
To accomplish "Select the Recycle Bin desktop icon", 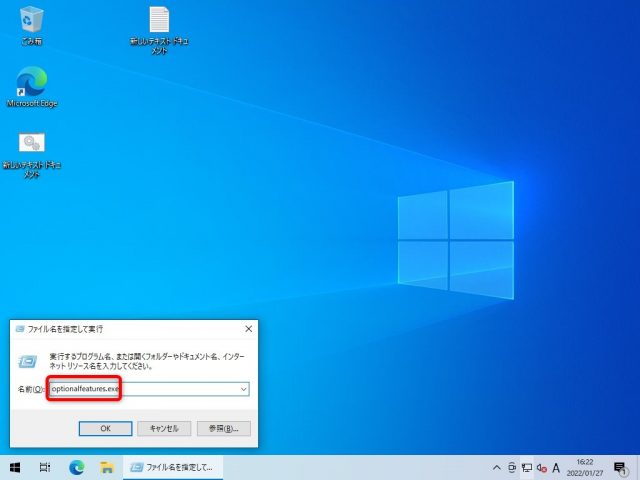I will coord(31,20).
